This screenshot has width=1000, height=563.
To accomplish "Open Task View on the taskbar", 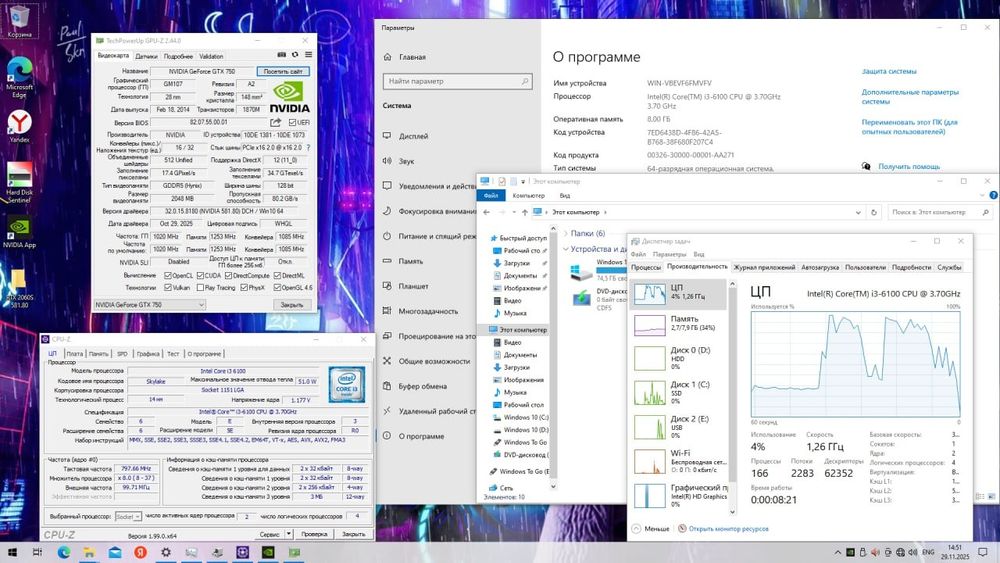I will (x=38, y=552).
